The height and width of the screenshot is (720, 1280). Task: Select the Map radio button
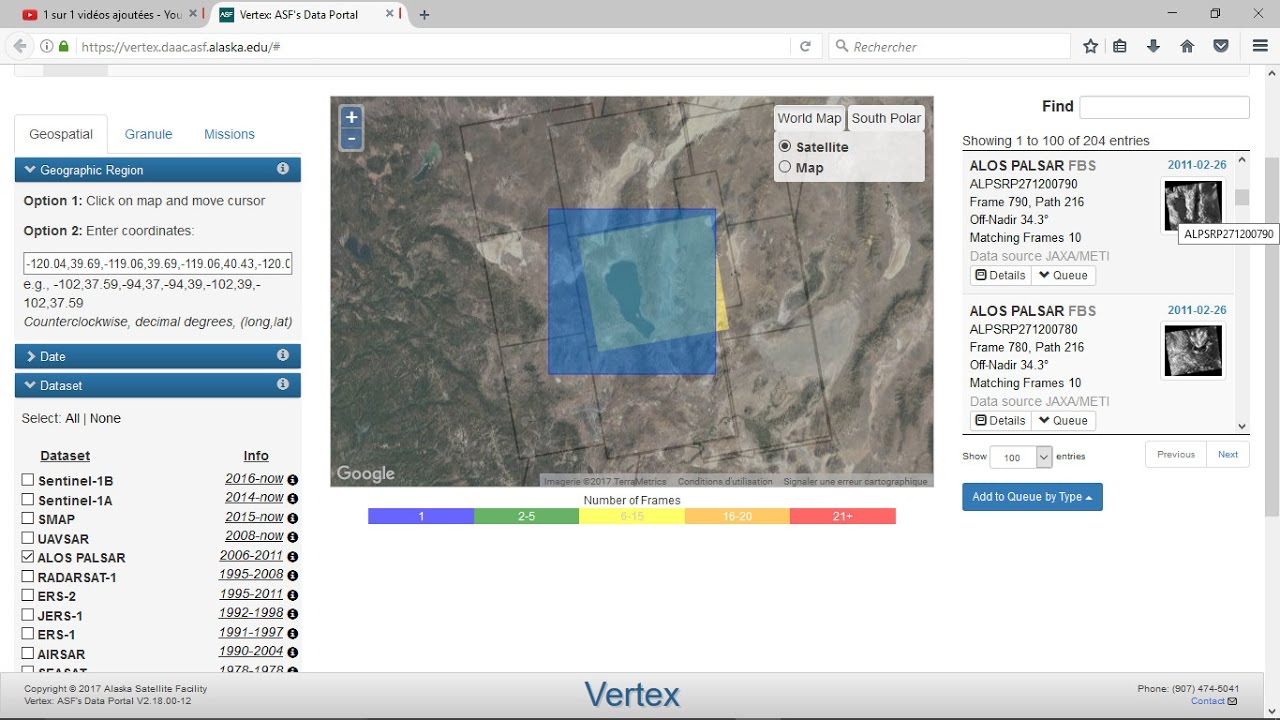pyautogui.click(x=785, y=167)
